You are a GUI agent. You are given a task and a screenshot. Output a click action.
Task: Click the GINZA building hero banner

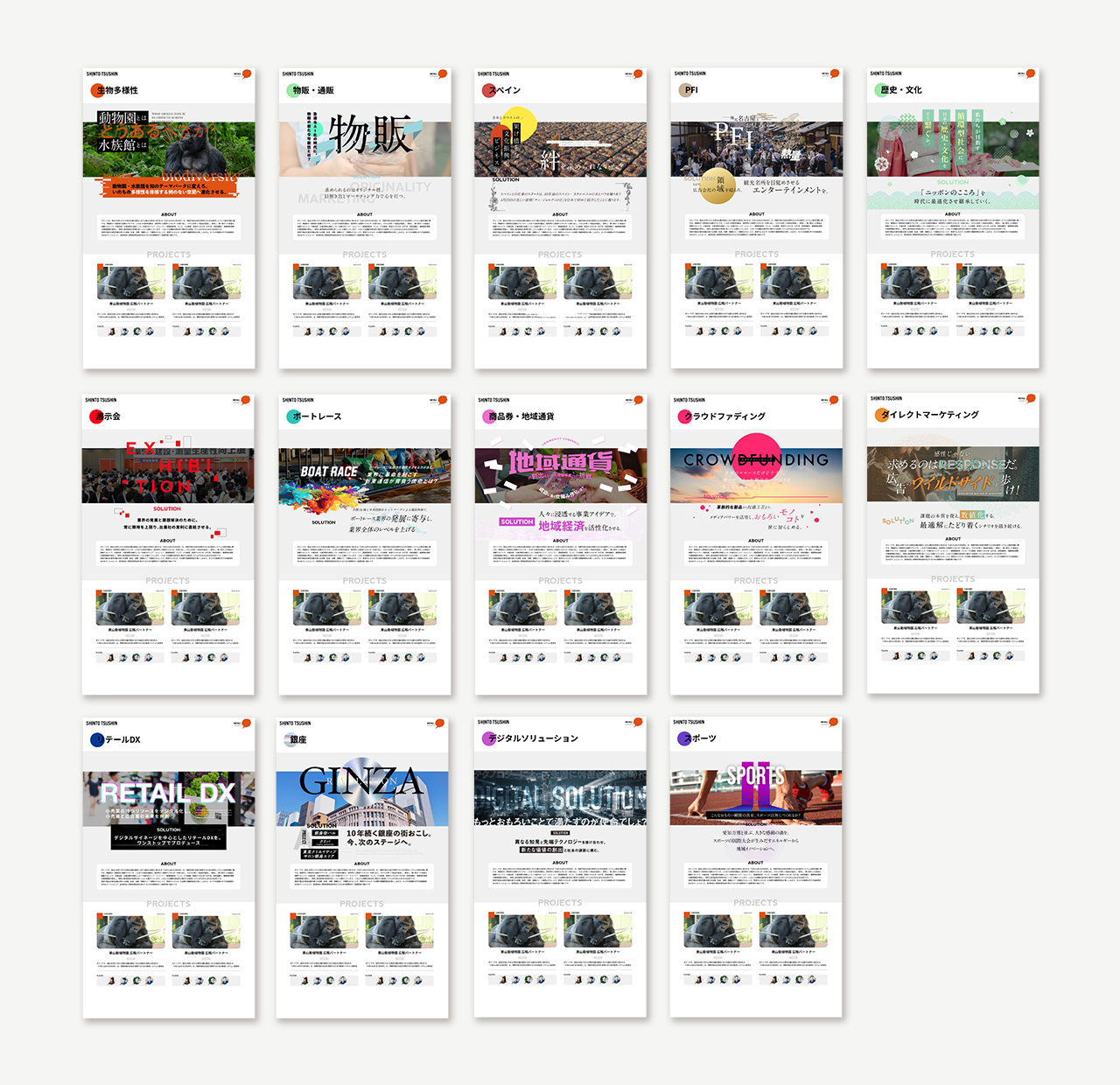(x=362, y=799)
